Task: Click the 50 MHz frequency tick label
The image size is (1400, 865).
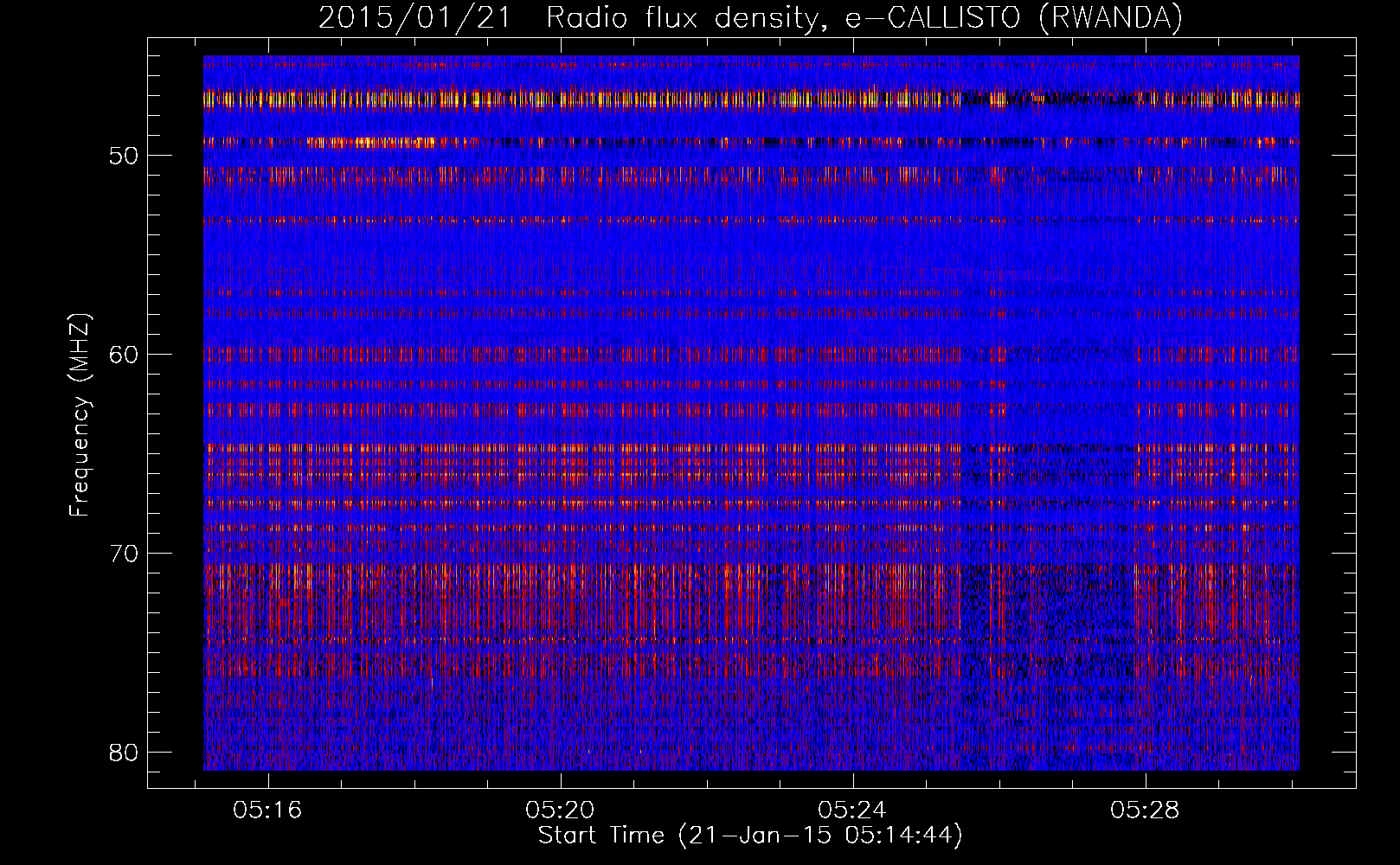Action: click(x=124, y=157)
